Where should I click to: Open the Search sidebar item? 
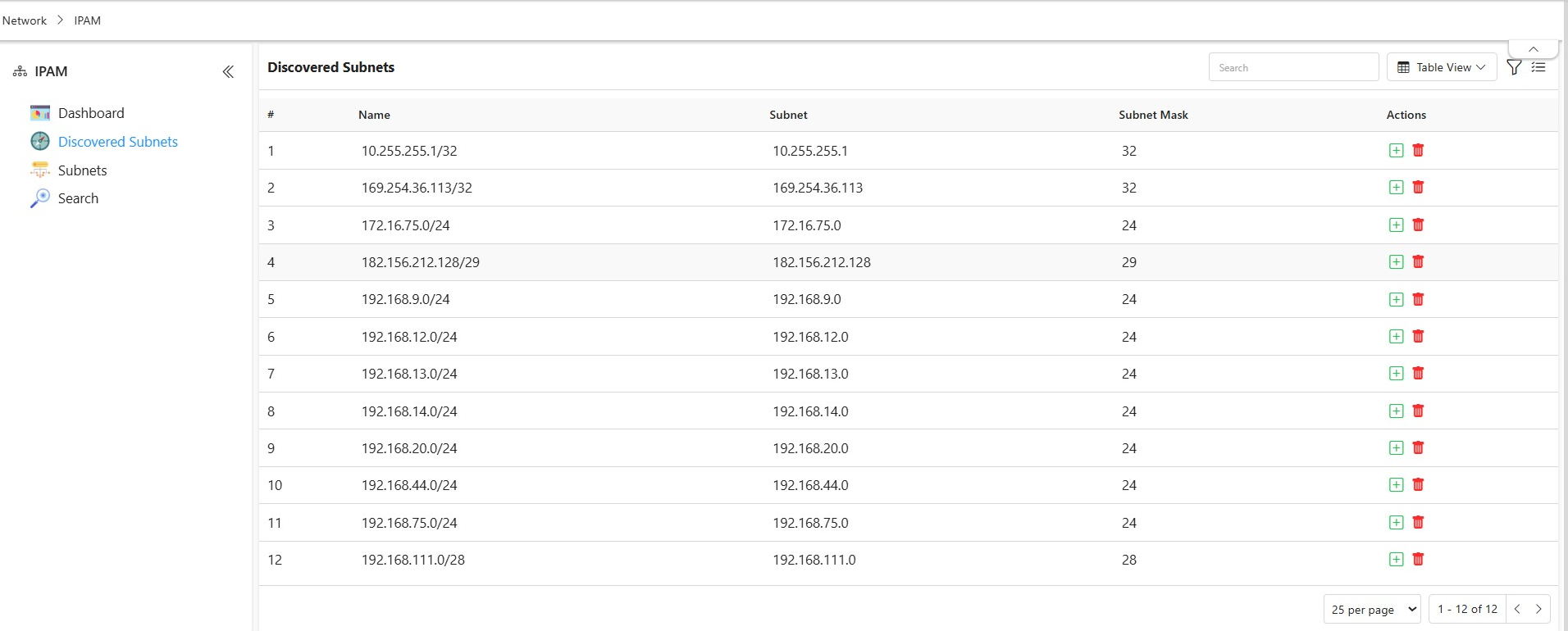click(78, 198)
